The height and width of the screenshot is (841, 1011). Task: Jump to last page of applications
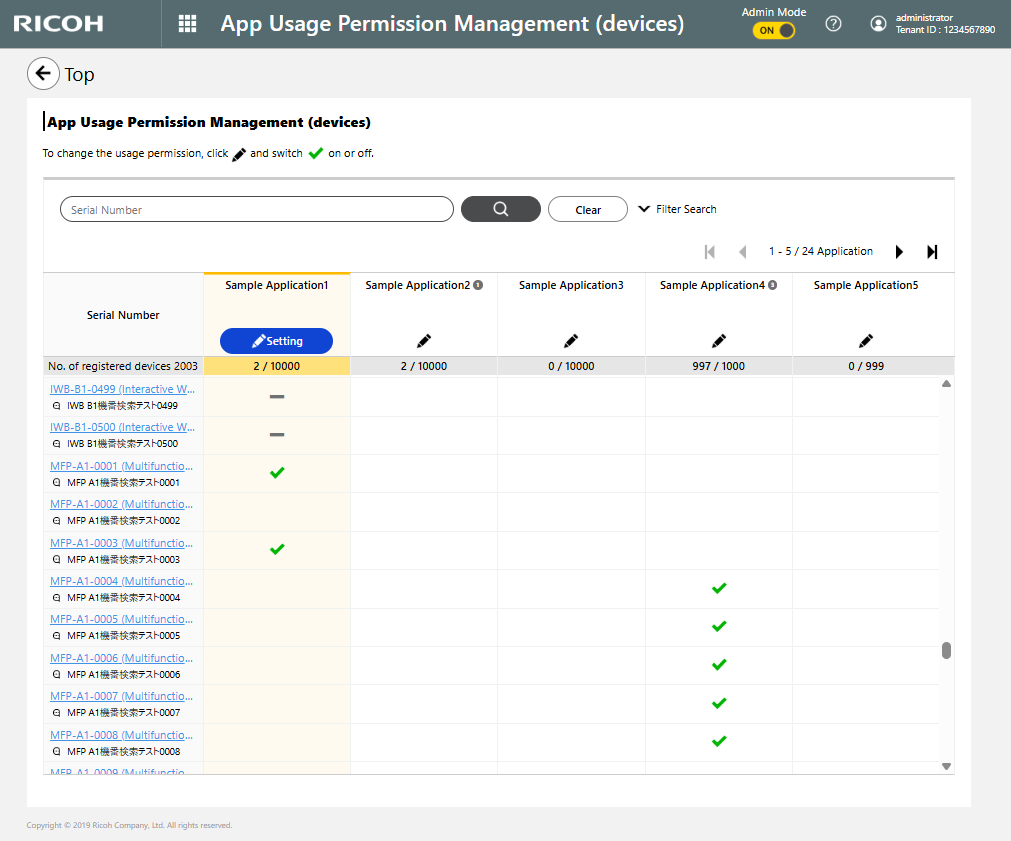[932, 252]
